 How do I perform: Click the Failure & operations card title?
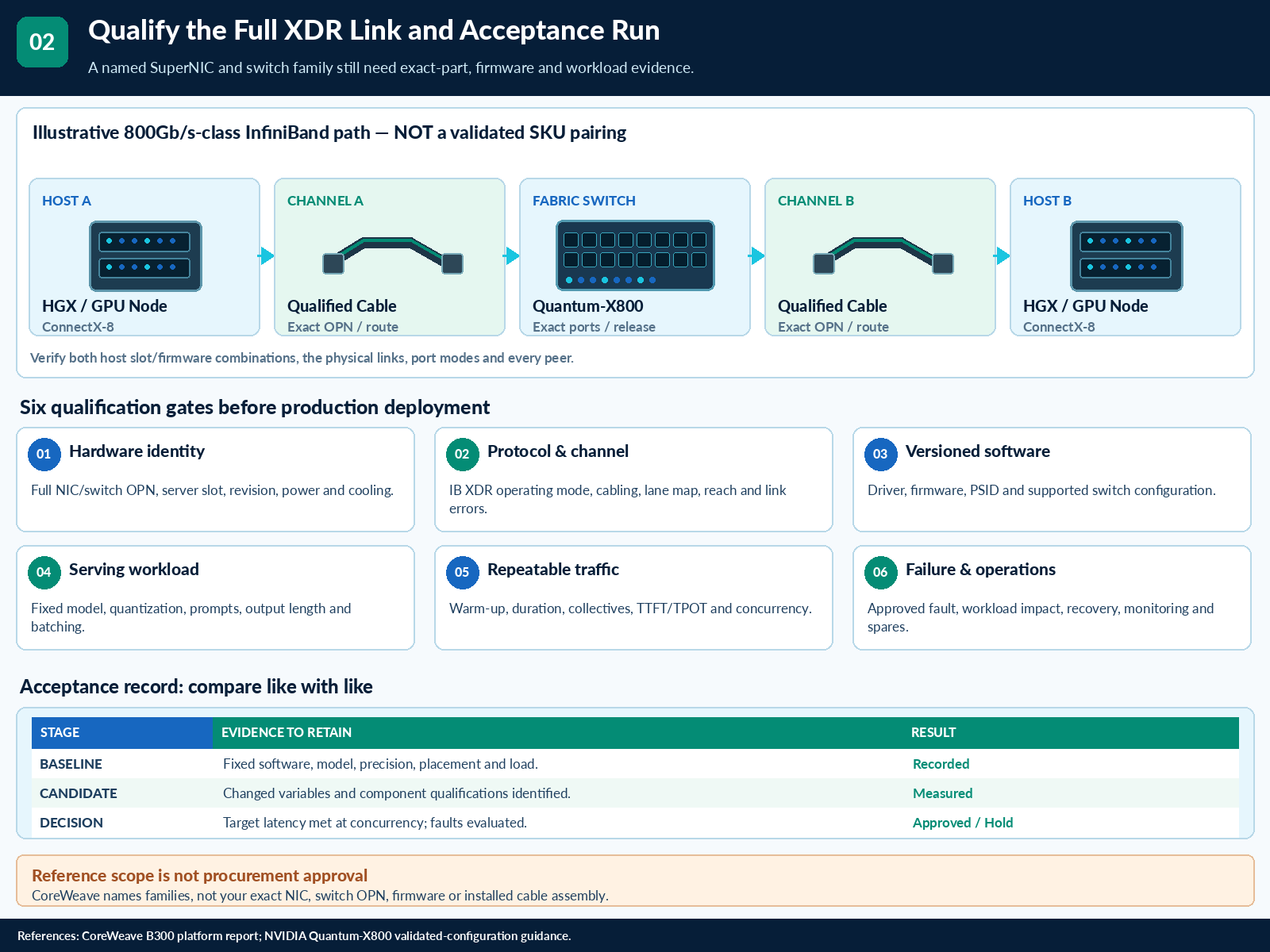980,570
